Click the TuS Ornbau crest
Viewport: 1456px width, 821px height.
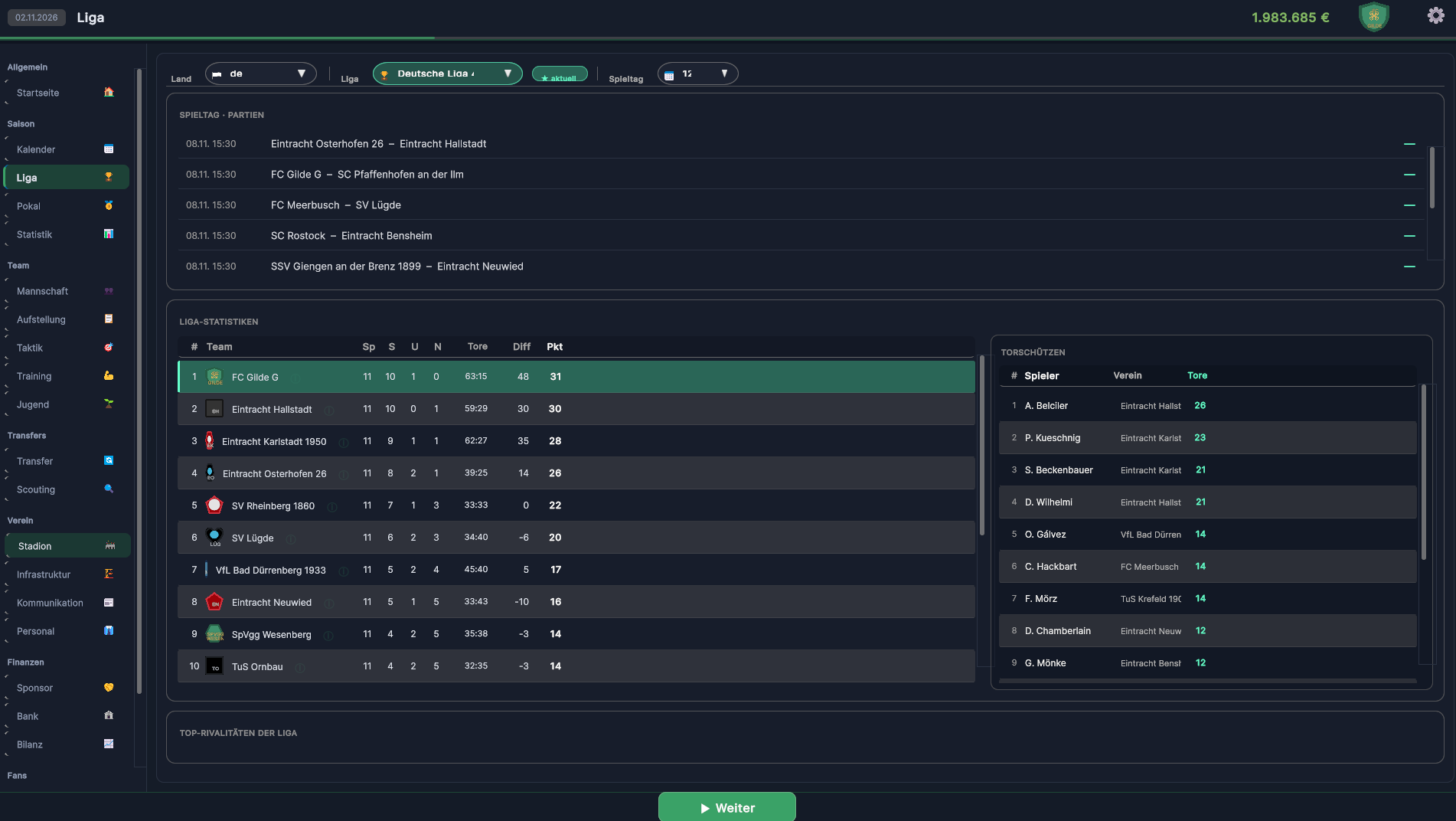click(x=215, y=666)
